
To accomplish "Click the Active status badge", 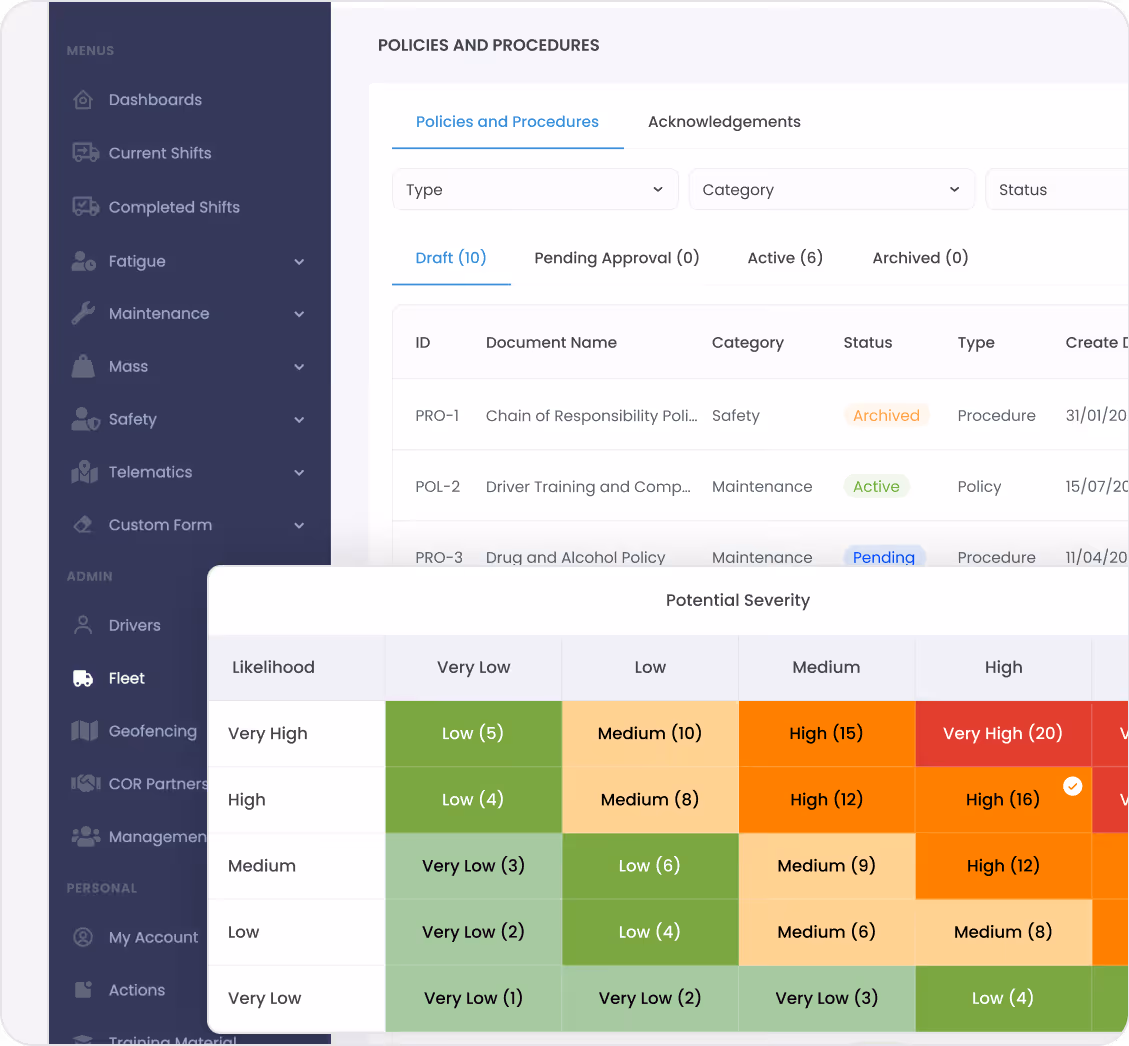I will [876, 487].
